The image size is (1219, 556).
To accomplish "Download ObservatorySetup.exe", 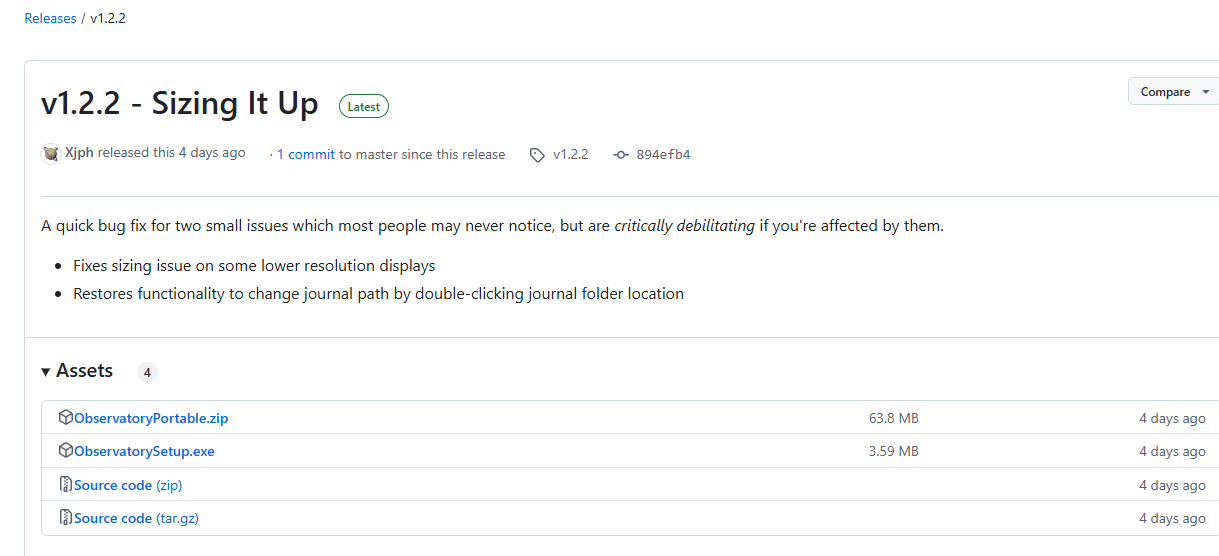I will [144, 452].
